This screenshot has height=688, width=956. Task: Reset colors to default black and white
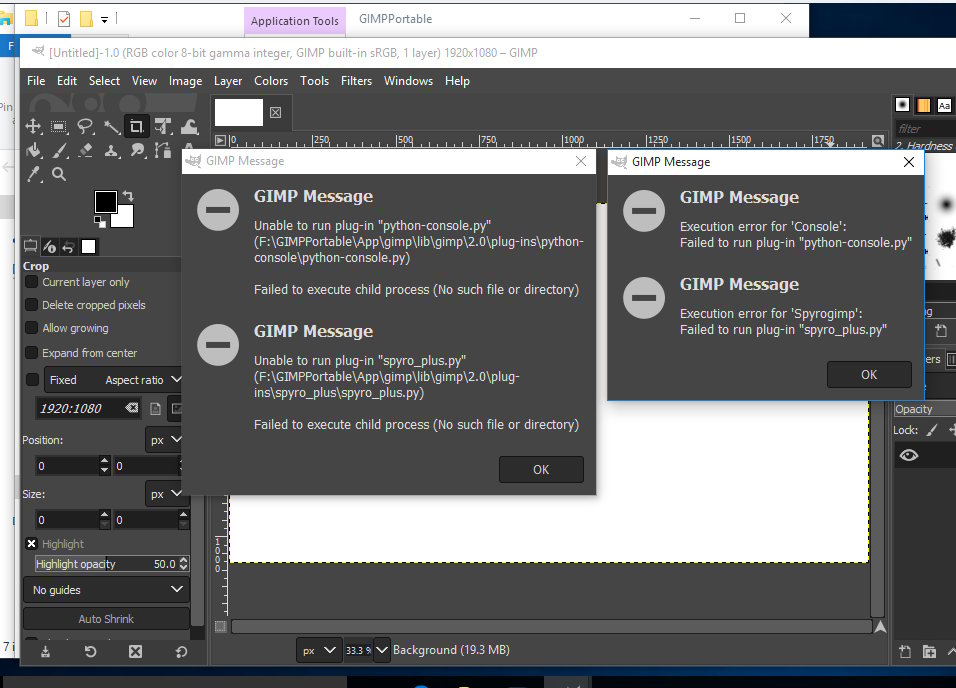coord(99,221)
